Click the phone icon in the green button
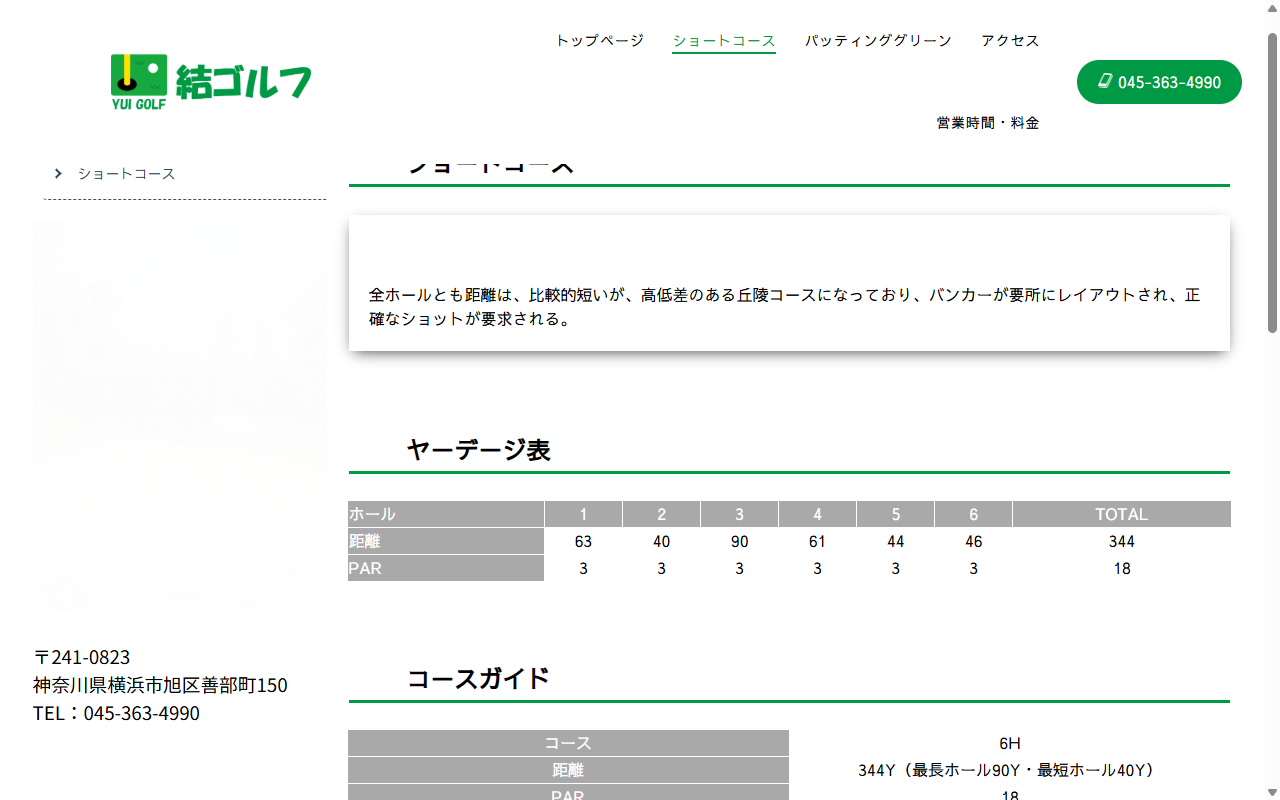The image size is (1280, 800). tap(1105, 81)
